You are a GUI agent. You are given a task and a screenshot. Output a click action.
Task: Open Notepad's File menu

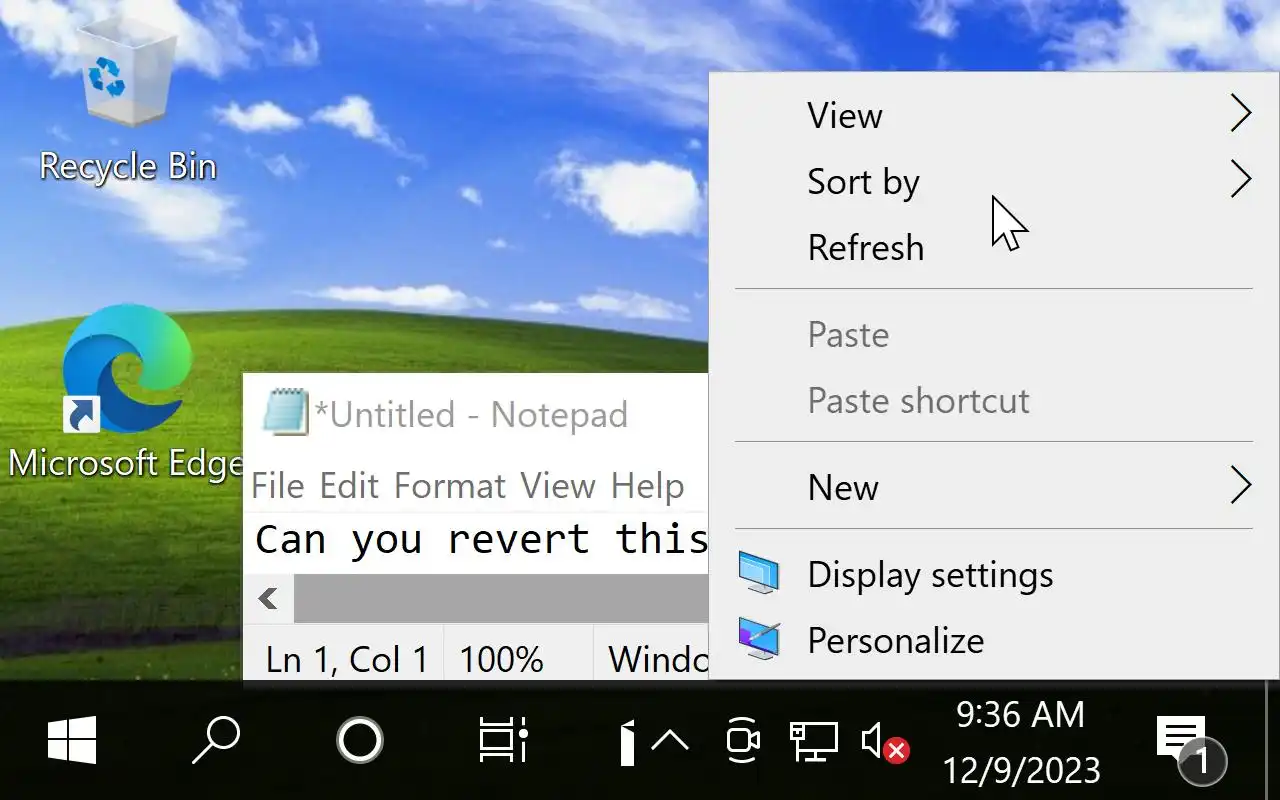tap(277, 486)
